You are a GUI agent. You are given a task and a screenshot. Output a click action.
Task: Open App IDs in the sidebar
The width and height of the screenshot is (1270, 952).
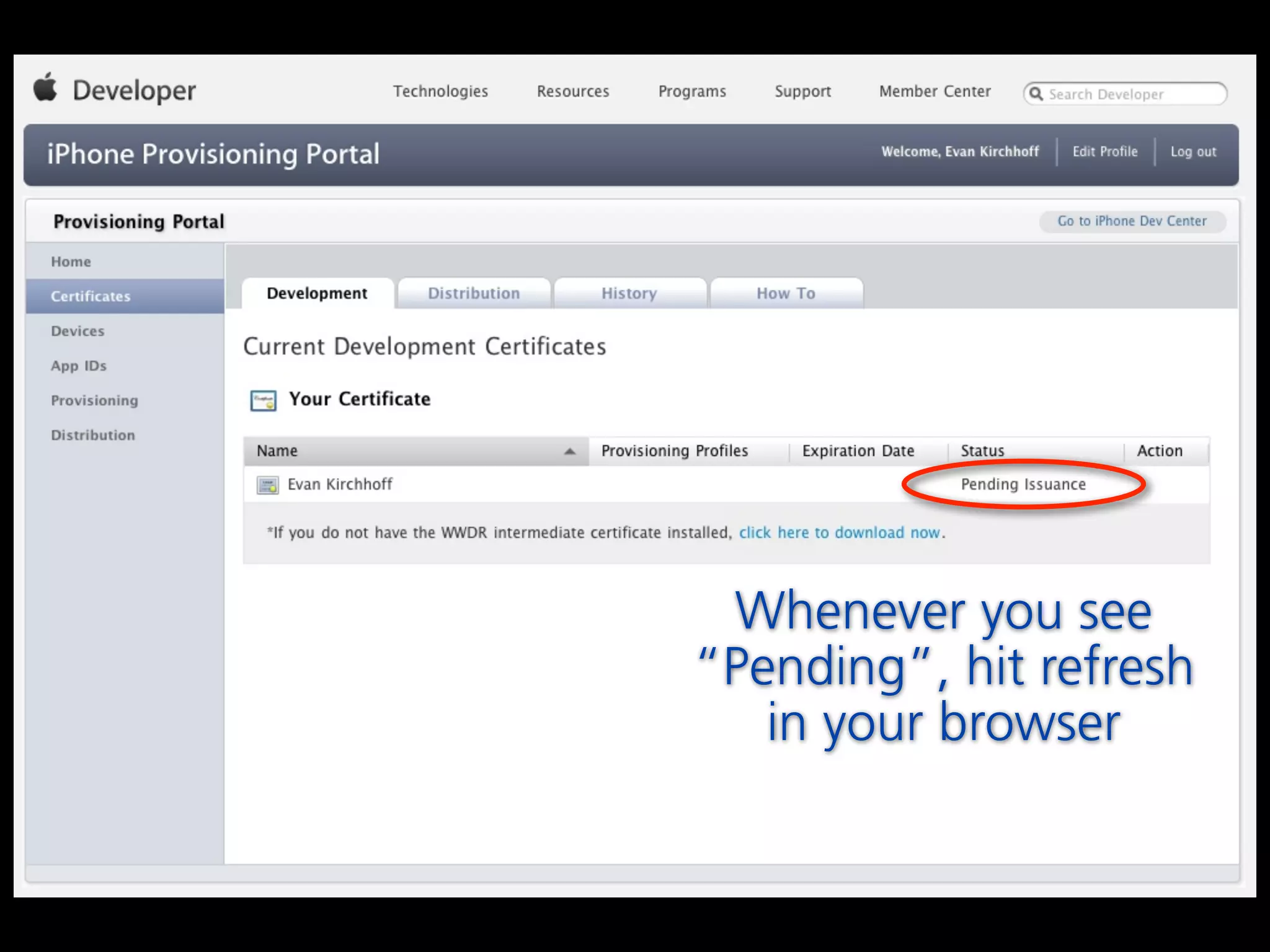125,366
